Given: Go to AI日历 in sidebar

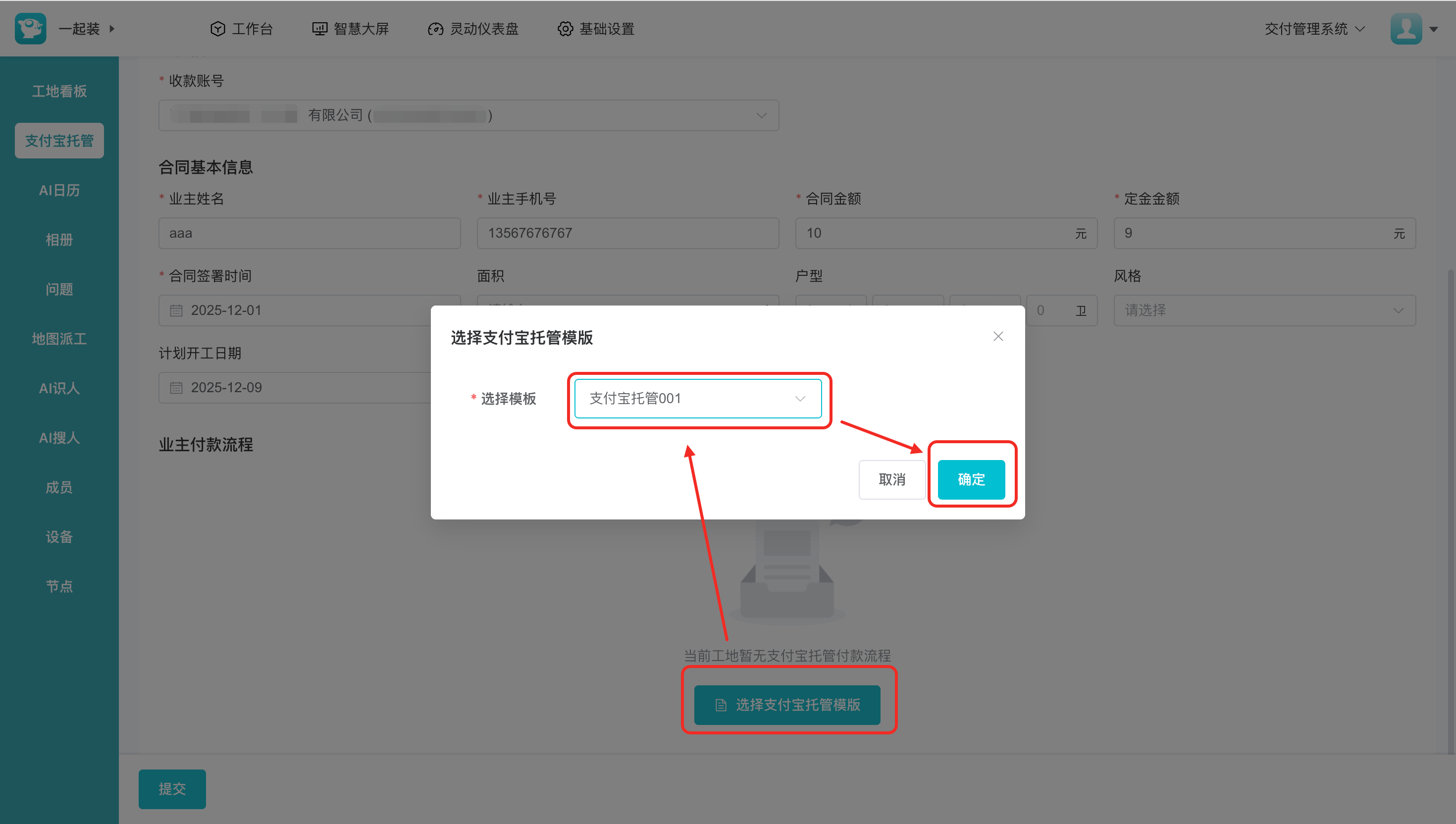Looking at the screenshot, I should (59, 190).
